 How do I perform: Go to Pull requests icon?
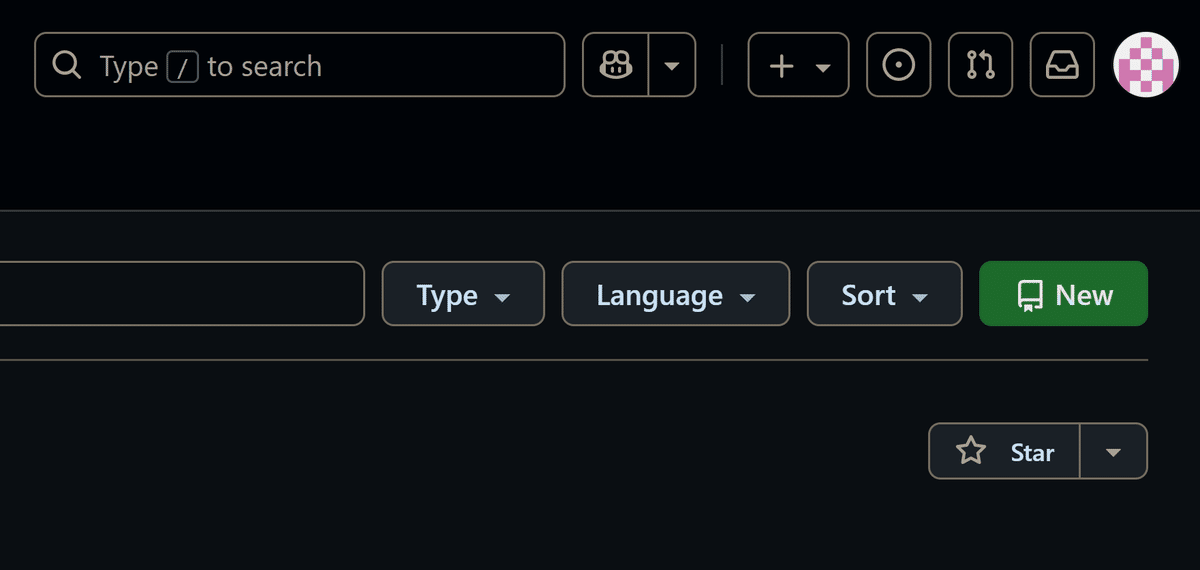tap(980, 65)
